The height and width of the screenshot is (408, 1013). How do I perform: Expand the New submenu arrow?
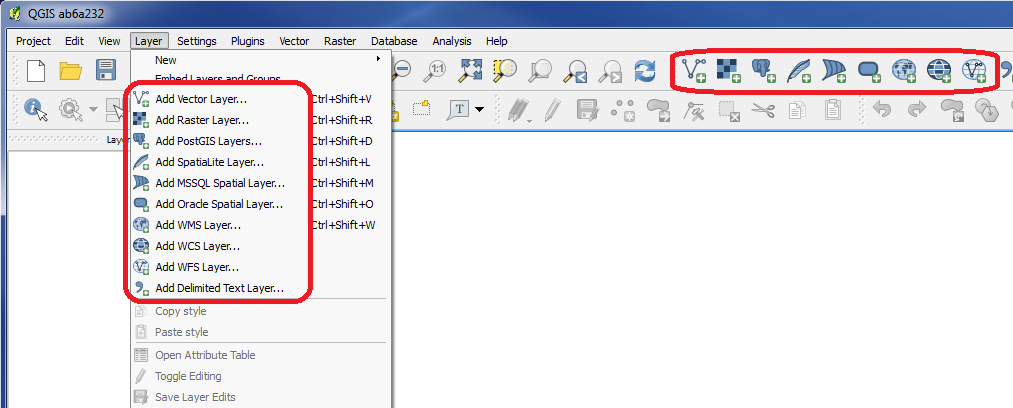378,59
